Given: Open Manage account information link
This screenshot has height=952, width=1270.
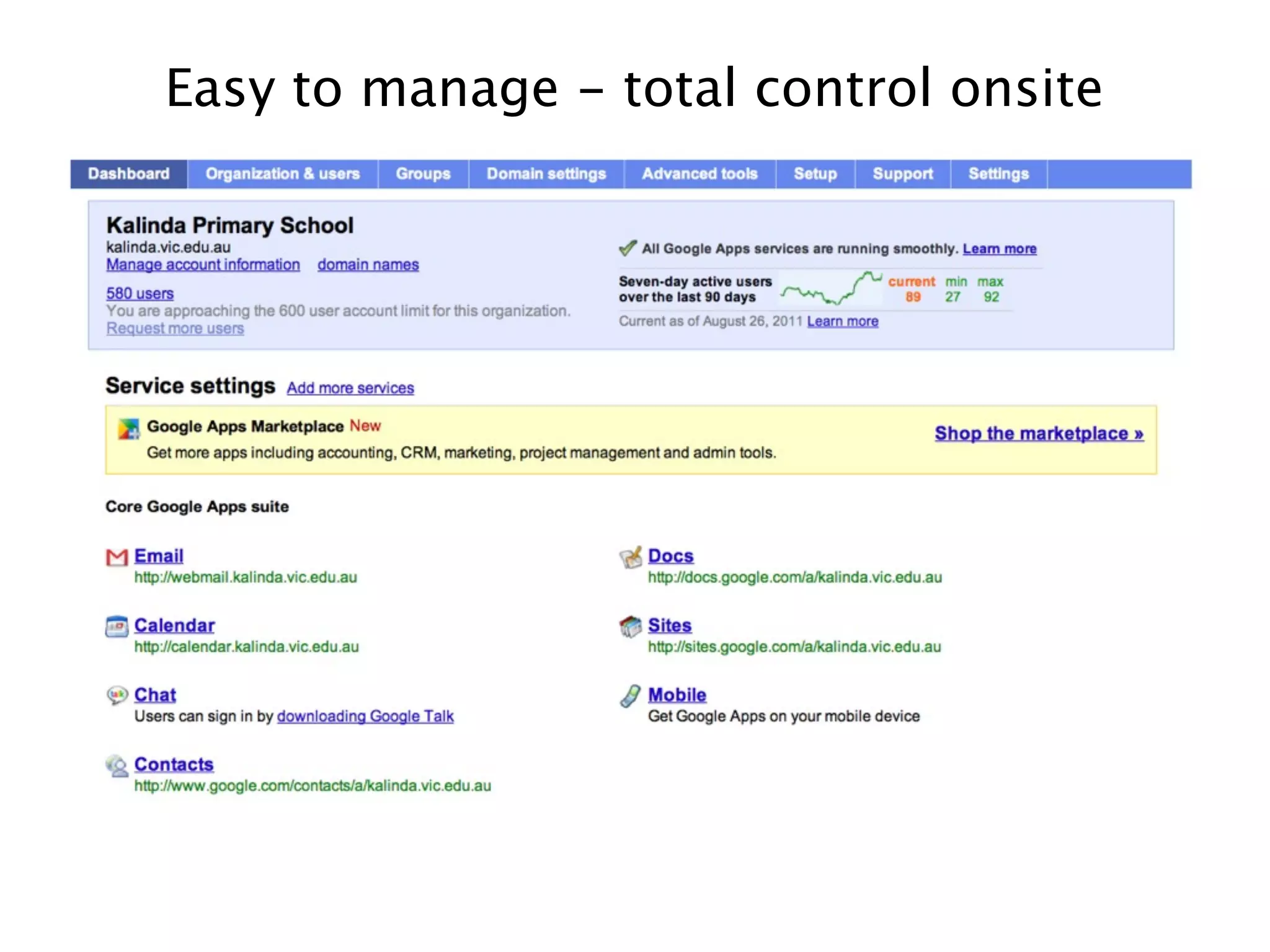Looking at the screenshot, I should pos(203,265).
